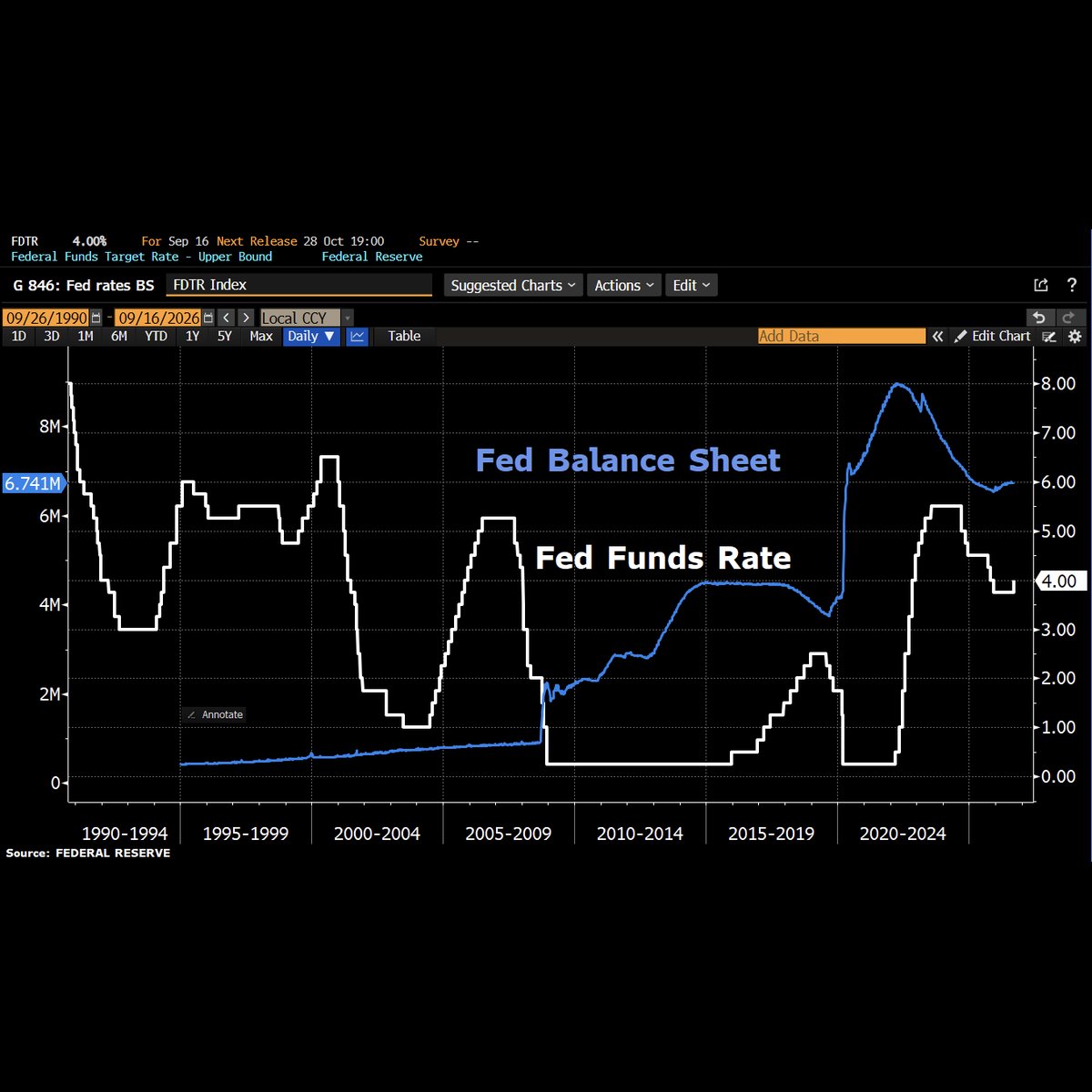This screenshot has height=1092, width=1092.
Task: Edit the 09/26/1990 start date
Action: (x=45, y=318)
